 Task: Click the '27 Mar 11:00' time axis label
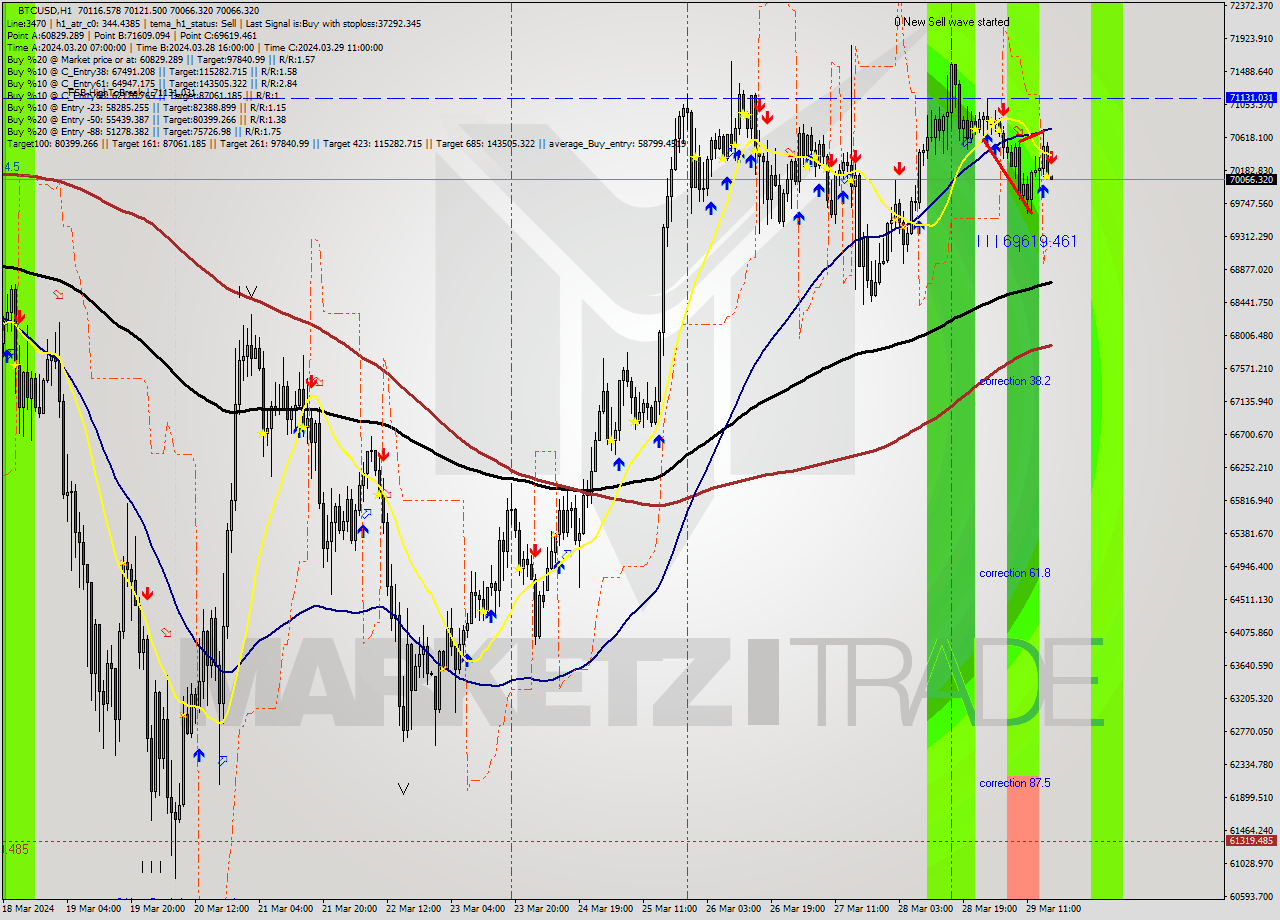(x=862, y=909)
